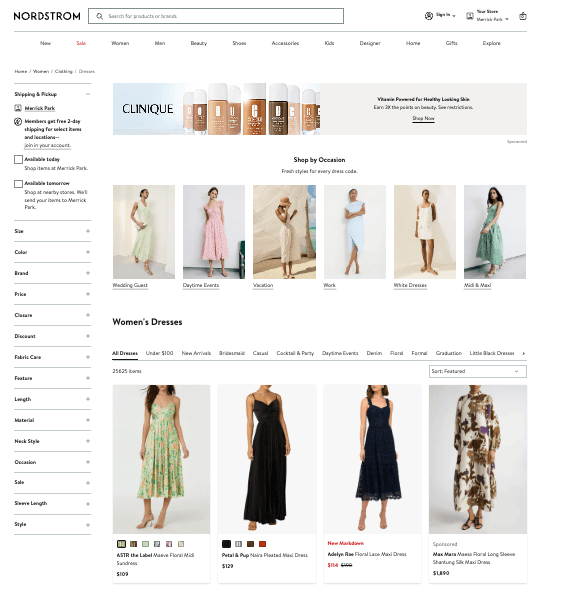Check the Available tomorrow box
This screenshot has width=567, height=589.
[x=18, y=184]
